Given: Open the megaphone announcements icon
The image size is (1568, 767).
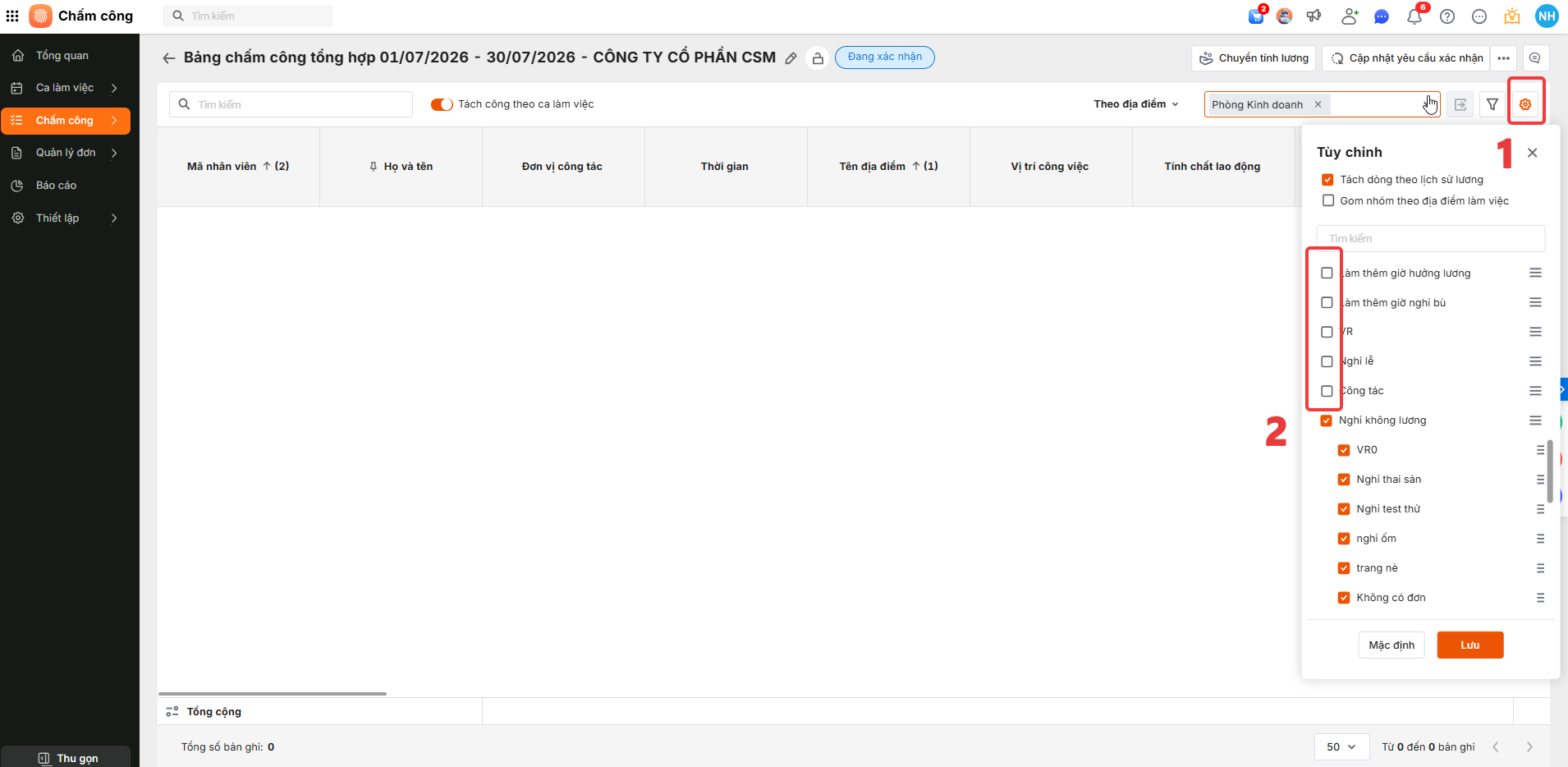Looking at the screenshot, I should click(x=1314, y=16).
